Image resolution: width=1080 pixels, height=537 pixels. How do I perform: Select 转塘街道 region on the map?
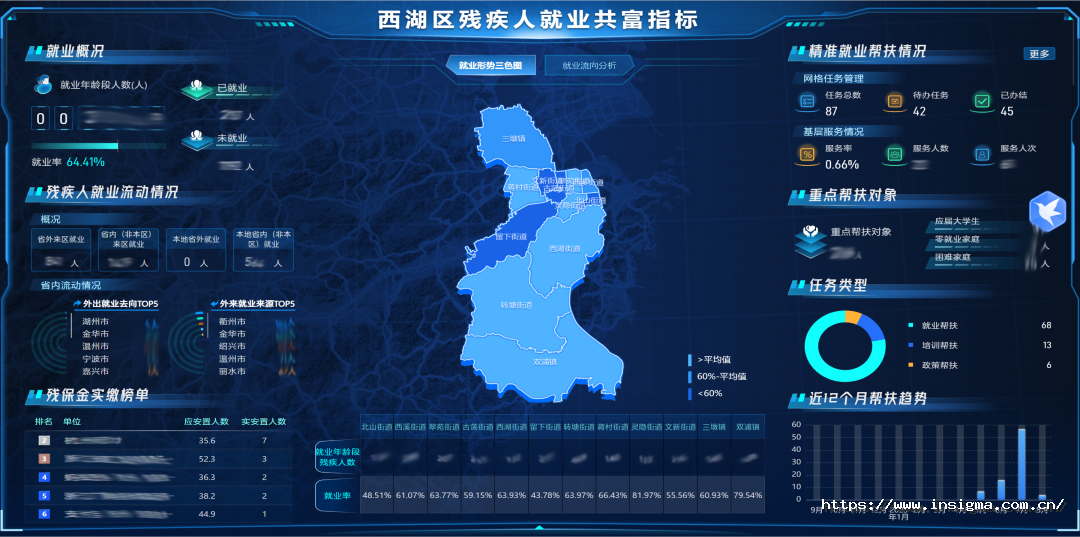(518, 303)
